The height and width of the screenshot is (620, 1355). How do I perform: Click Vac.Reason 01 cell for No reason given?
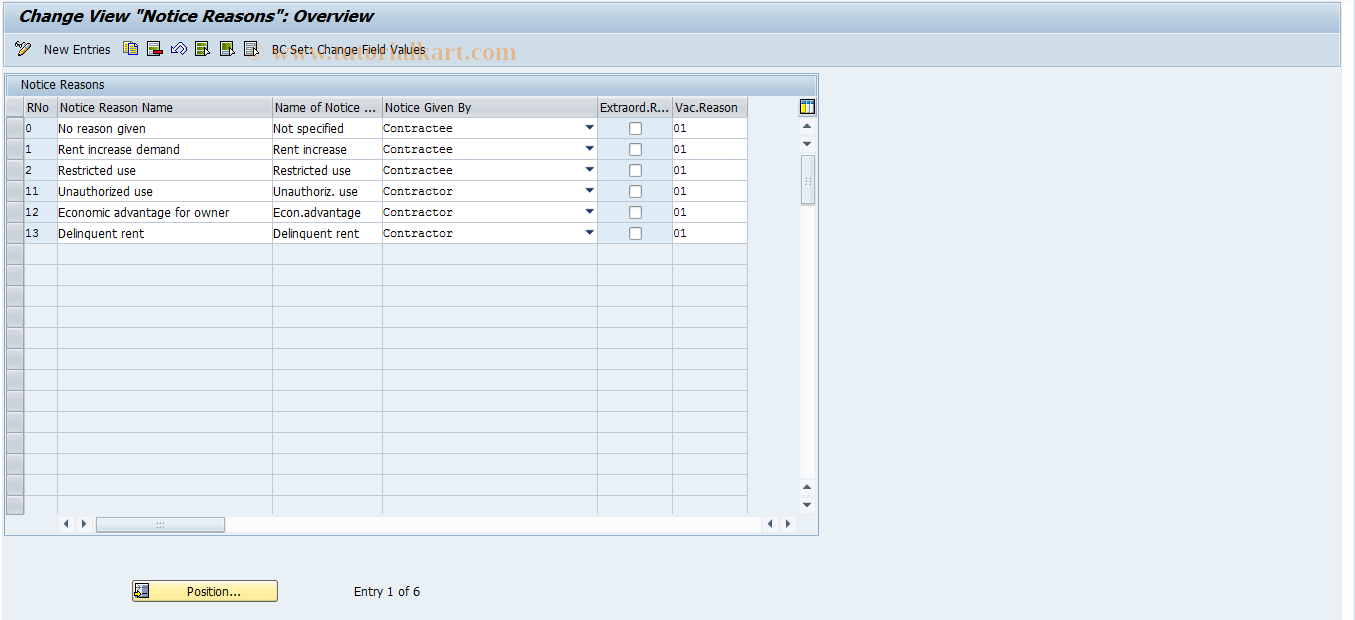[710, 128]
